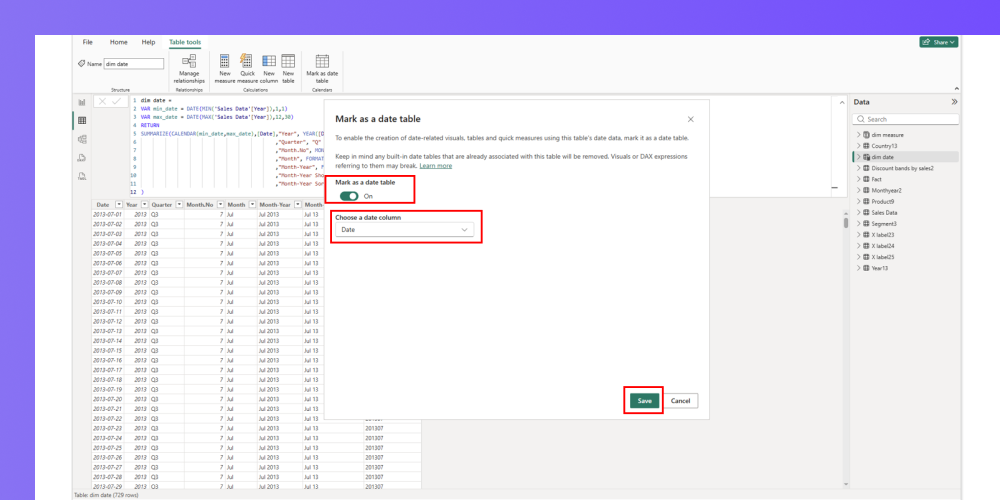Click the Quarter column header
This screenshot has height=500, width=1000.
161,205
